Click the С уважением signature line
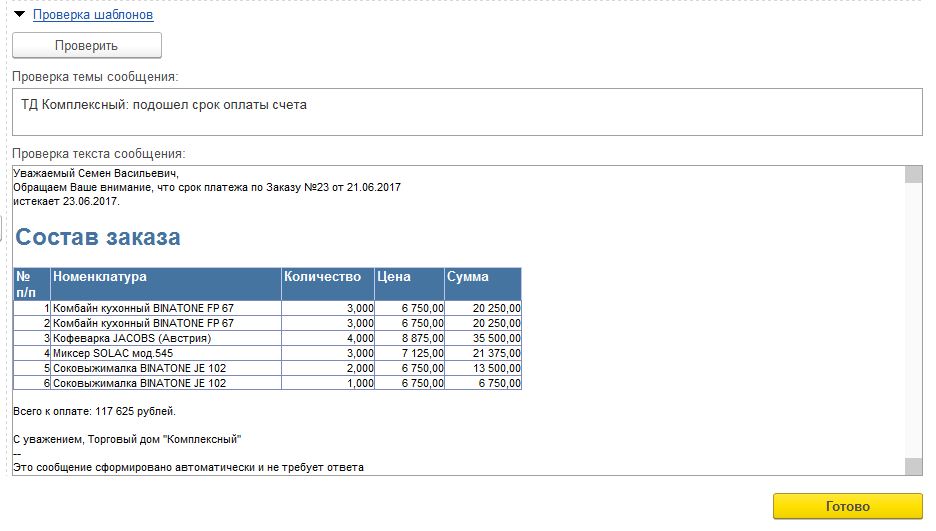 (x=127, y=439)
